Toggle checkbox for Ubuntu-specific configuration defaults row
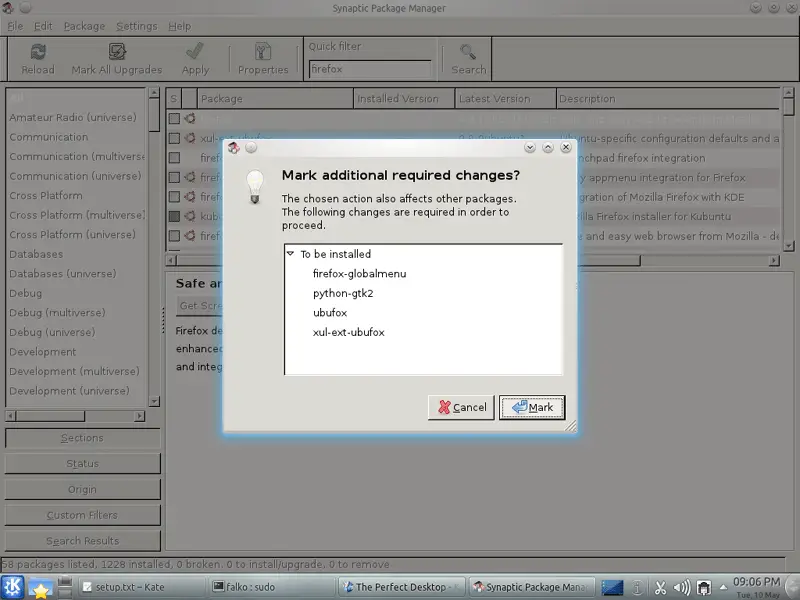Image resolution: width=800 pixels, height=600 pixels. (x=174, y=138)
